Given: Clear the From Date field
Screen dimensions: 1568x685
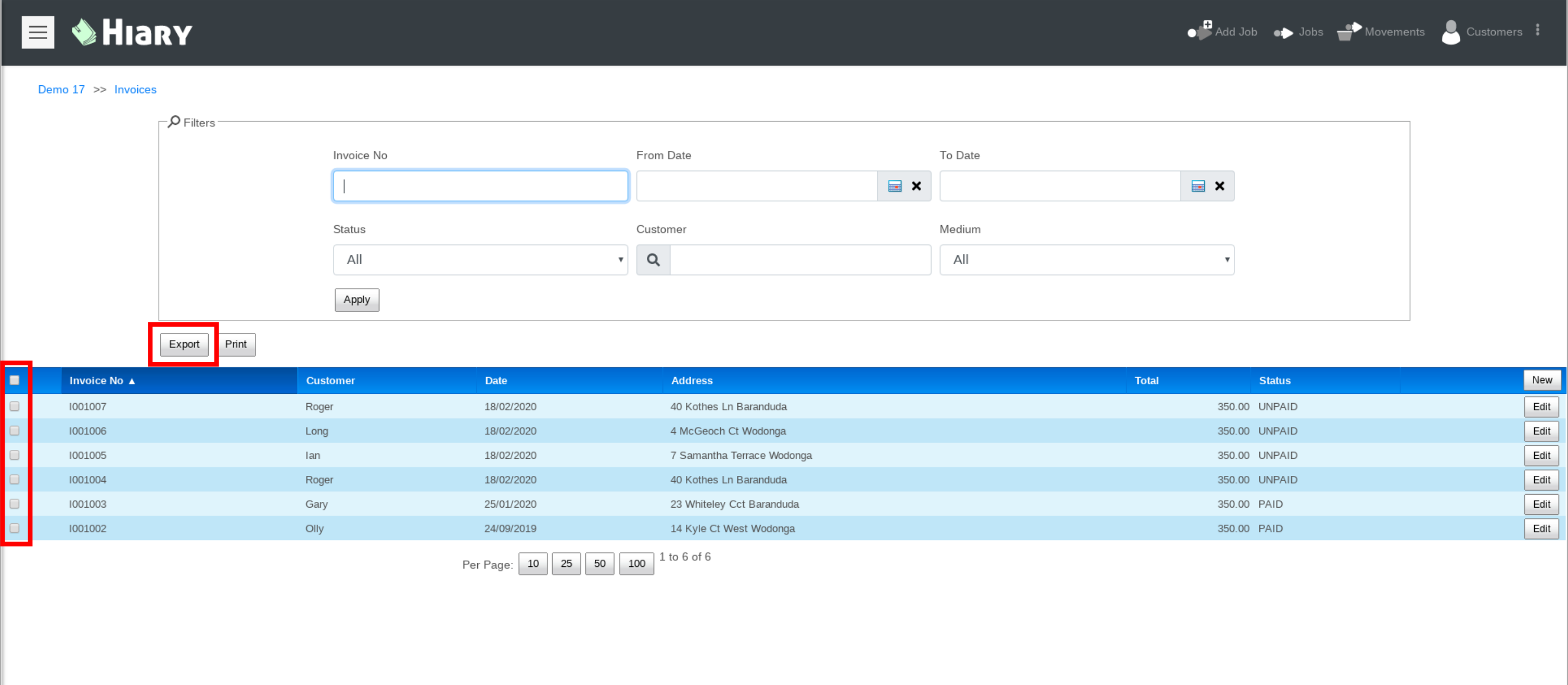Looking at the screenshot, I should coord(916,186).
